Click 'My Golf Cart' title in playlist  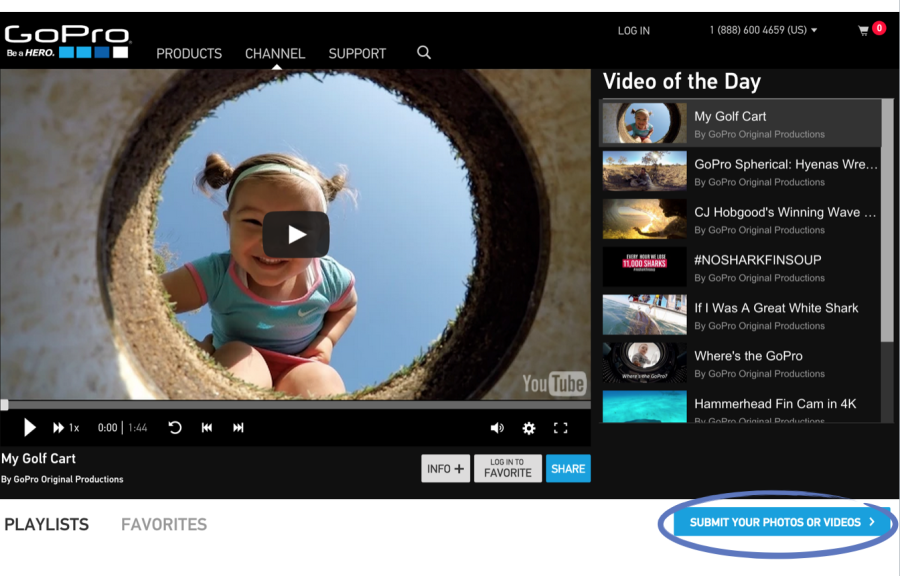coord(730,116)
